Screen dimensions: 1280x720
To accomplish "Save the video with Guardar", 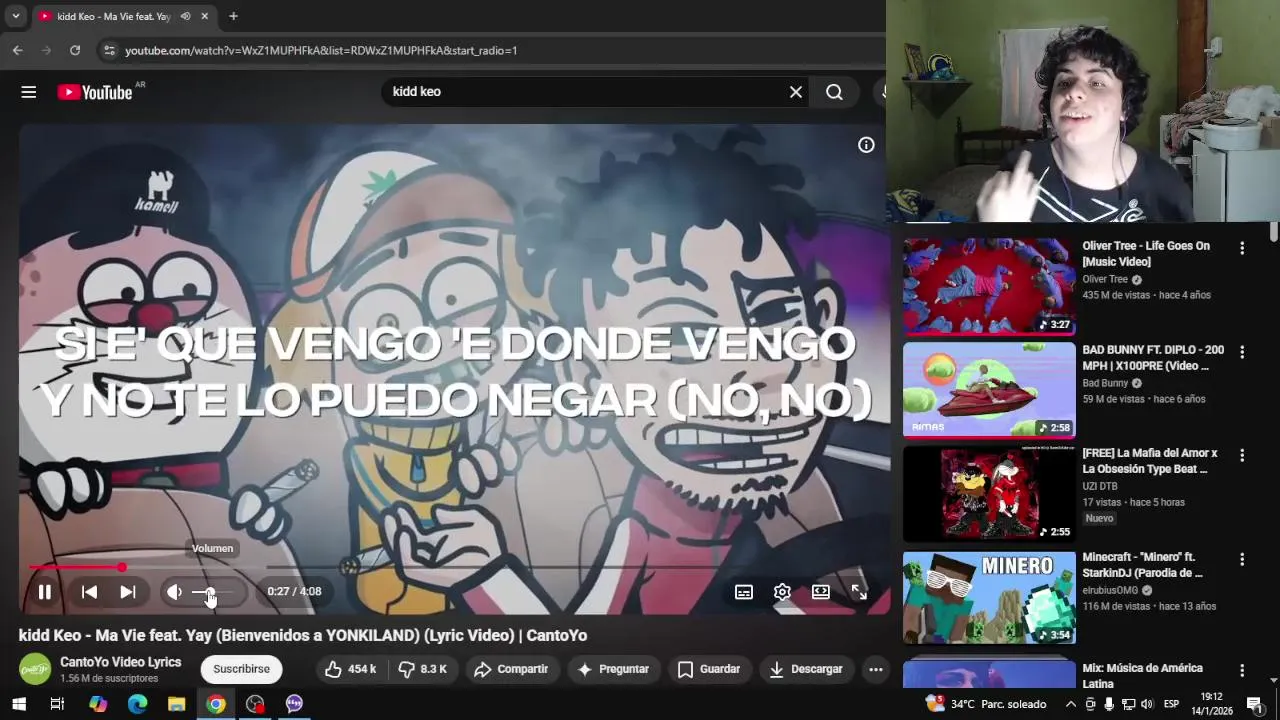I will pos(709,669).
